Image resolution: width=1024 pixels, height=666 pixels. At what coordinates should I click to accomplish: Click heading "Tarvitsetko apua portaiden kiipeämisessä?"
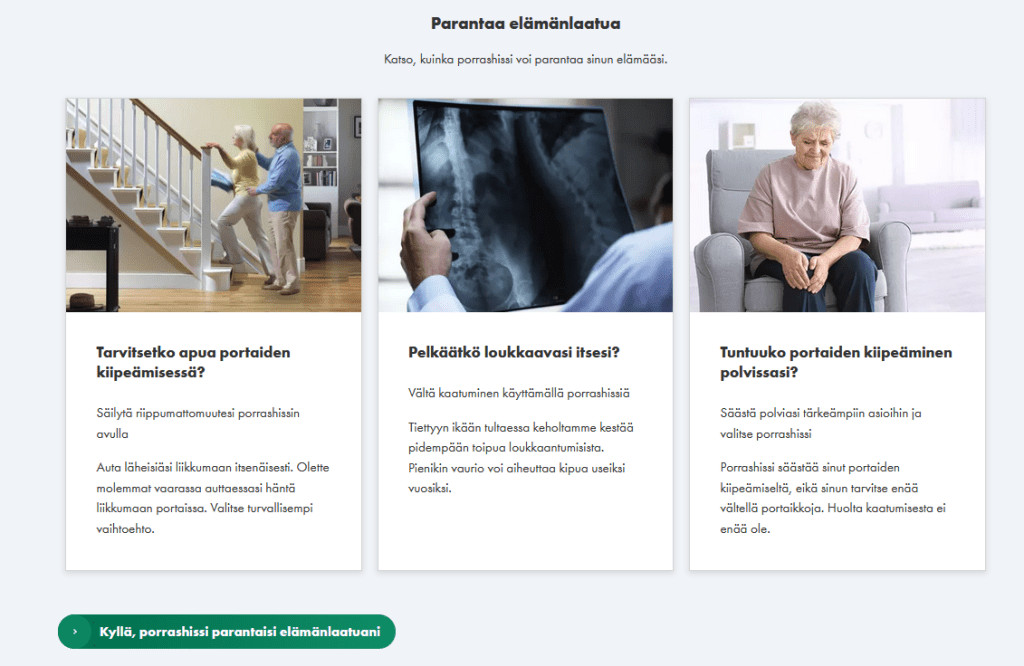tap(193, 362)
